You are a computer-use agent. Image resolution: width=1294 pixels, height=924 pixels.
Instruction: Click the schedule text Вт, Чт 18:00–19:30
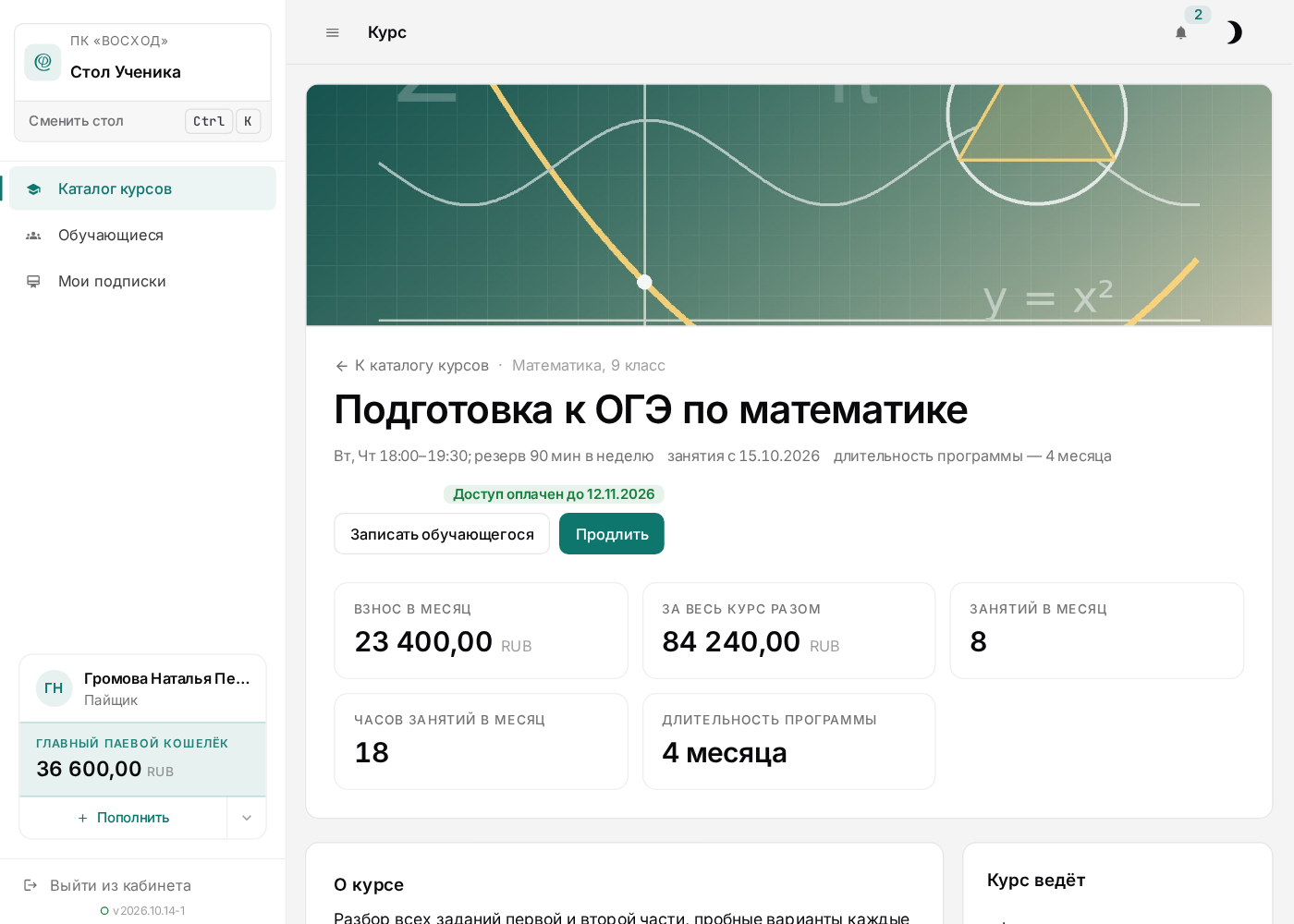[401, 456]
